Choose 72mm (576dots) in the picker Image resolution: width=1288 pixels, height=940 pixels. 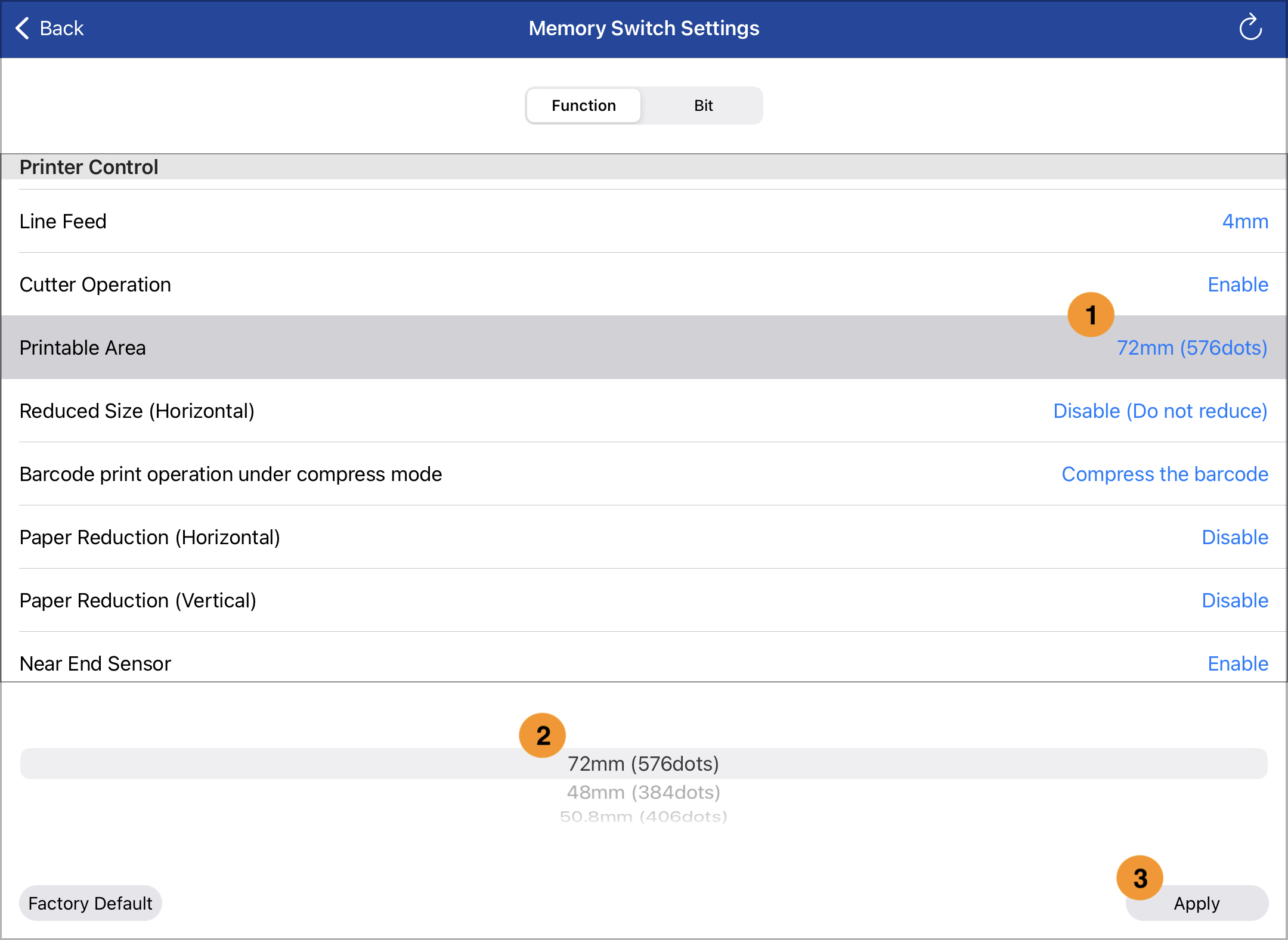[x=643, y=764]
